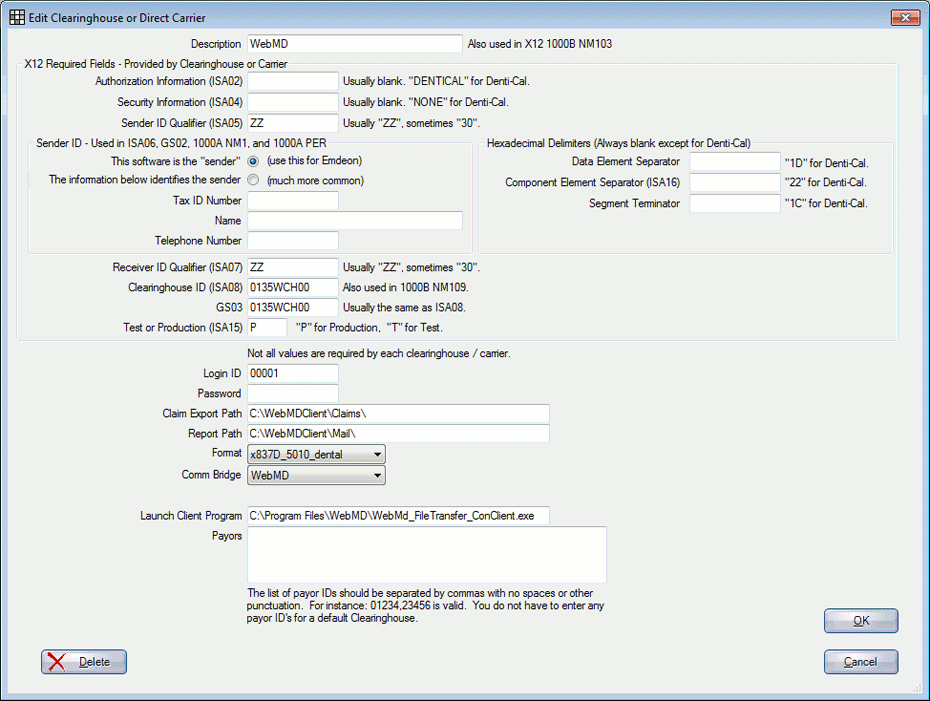Click the Test or Production (ISA15) box
This screenshot has height=701, width=930.
point(267,327)
